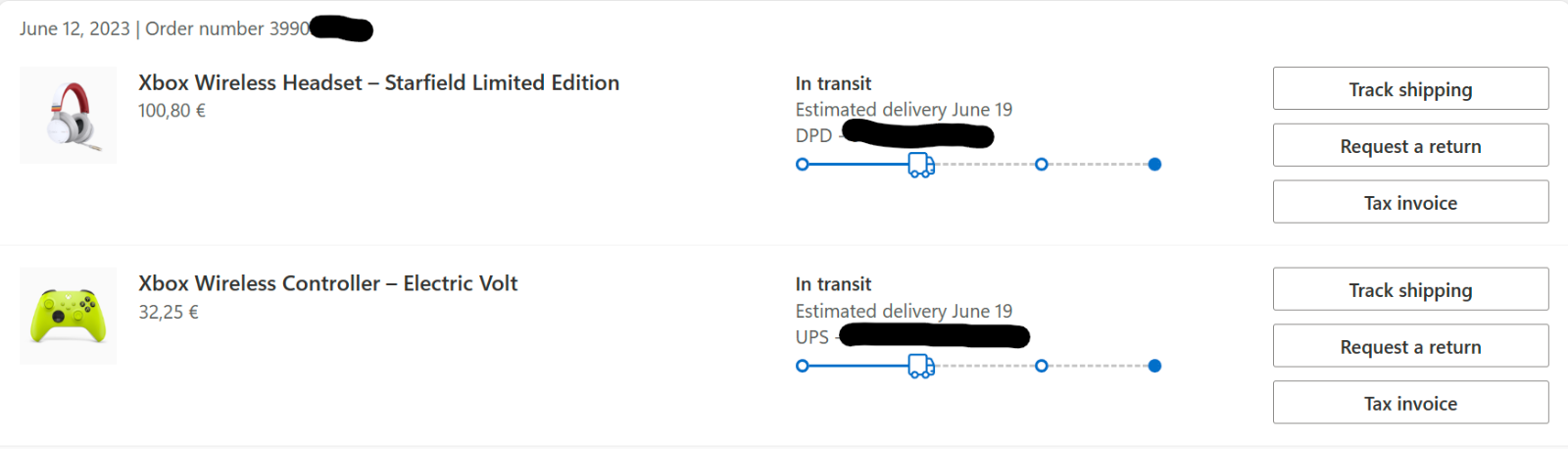1568x449 pixels.
Task: Click the DPD tracking number link
Action: 918,134
